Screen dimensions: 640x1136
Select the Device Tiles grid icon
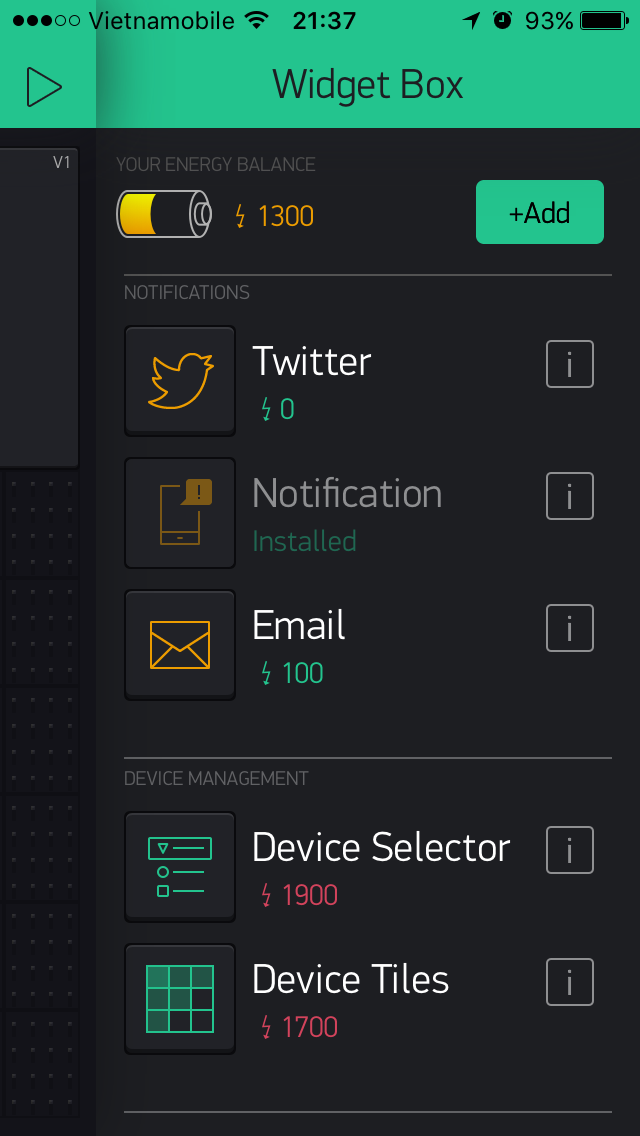tap(180, 998)
